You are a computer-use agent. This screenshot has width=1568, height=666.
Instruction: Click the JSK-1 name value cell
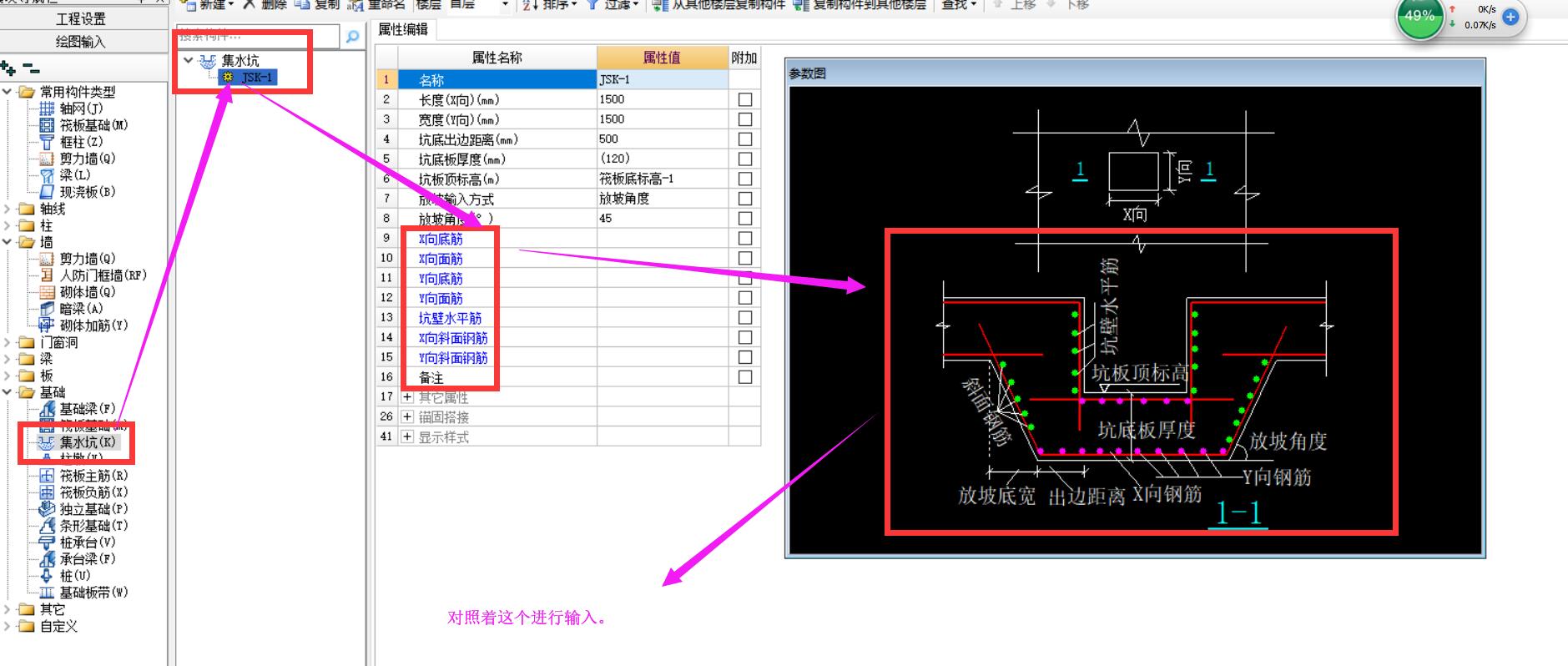point(663,80)
